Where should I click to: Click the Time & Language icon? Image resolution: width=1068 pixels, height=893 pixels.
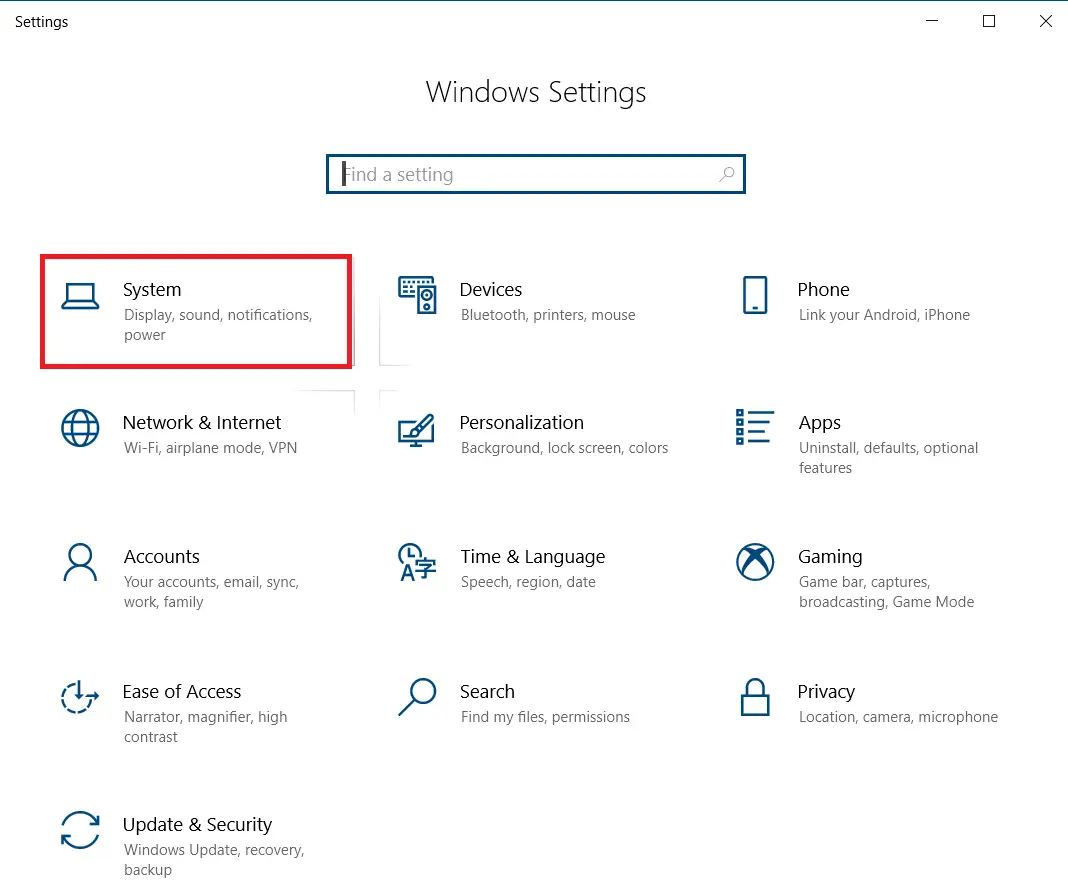[417, 562]
